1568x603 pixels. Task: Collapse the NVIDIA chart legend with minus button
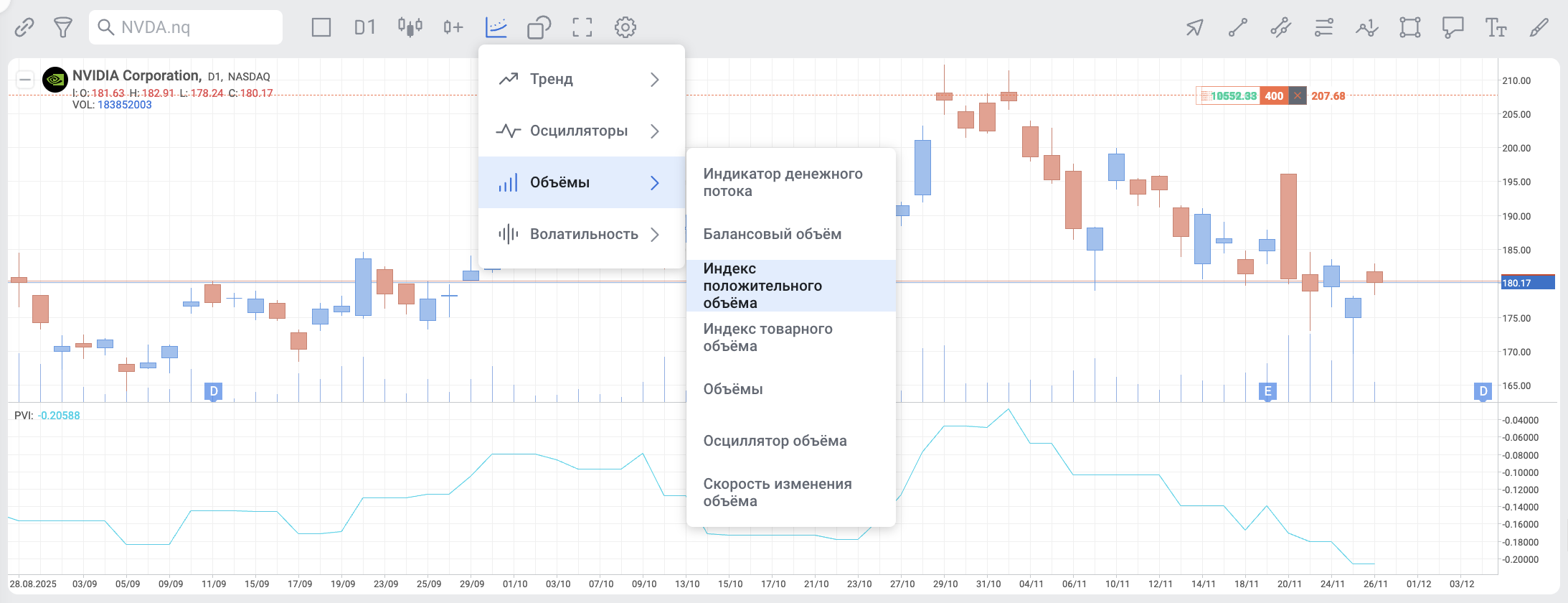[25, 79]
